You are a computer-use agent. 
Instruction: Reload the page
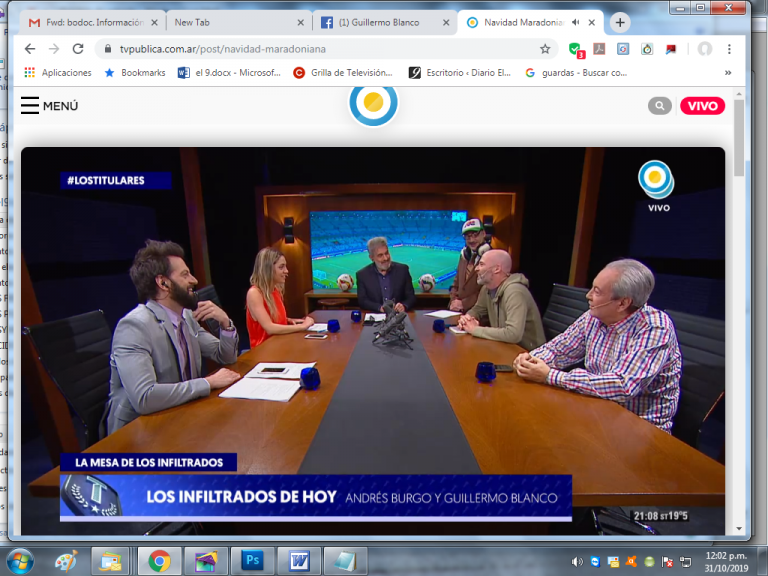tap(78, 48)
